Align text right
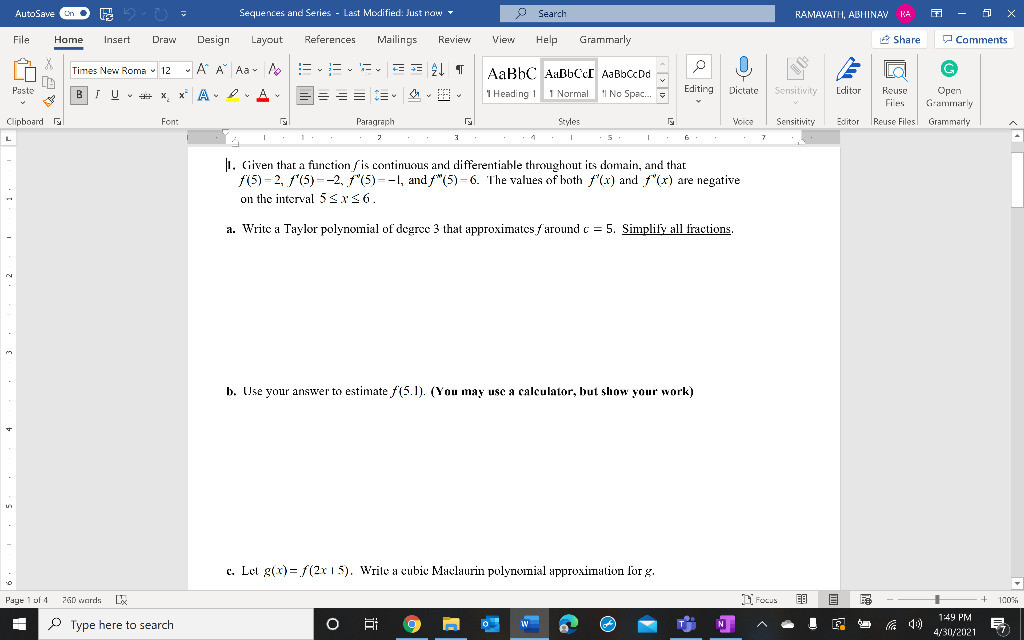This screenshot has height=640, width=1024. tap(340, 96)
